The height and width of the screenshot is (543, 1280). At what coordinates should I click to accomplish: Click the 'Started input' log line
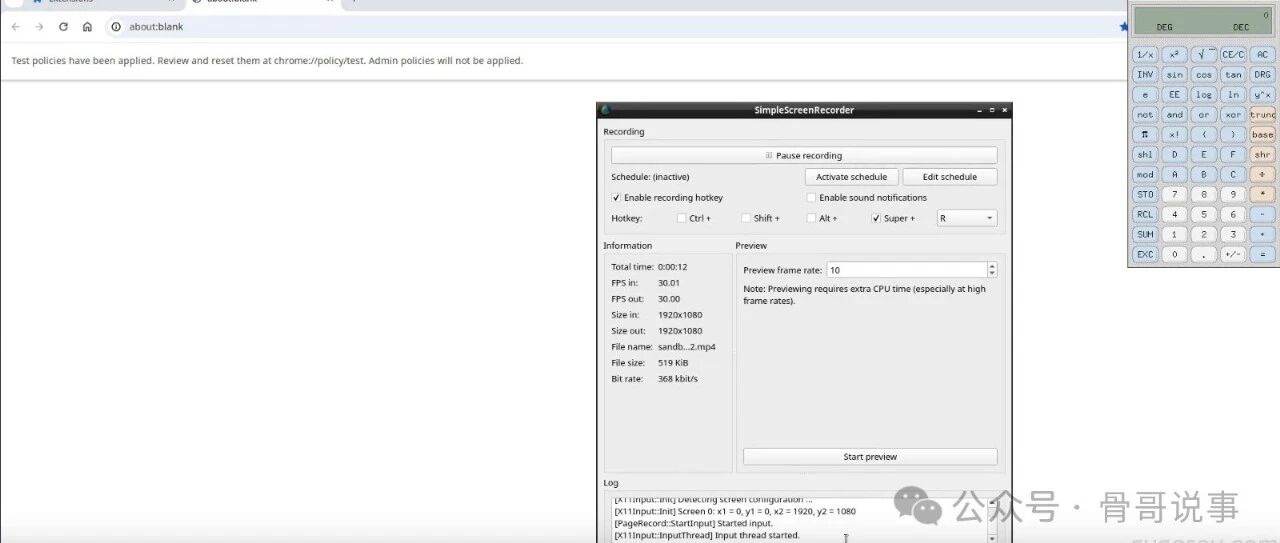coord(693,523)
